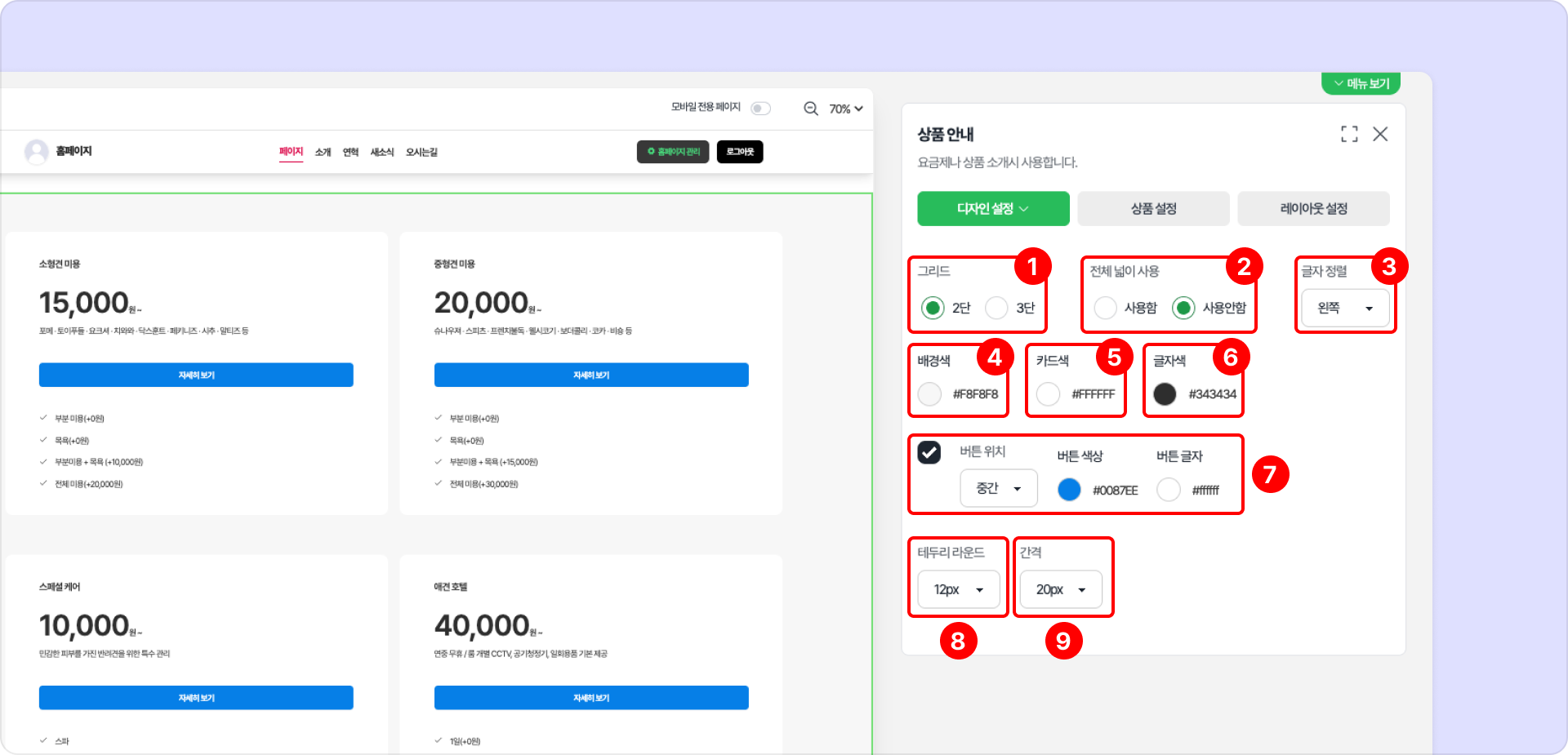Image resolution: width=1568 pixels, height=755 pixels.
Task: Click the 40,000 price text
Action: (x=482, y=626)
